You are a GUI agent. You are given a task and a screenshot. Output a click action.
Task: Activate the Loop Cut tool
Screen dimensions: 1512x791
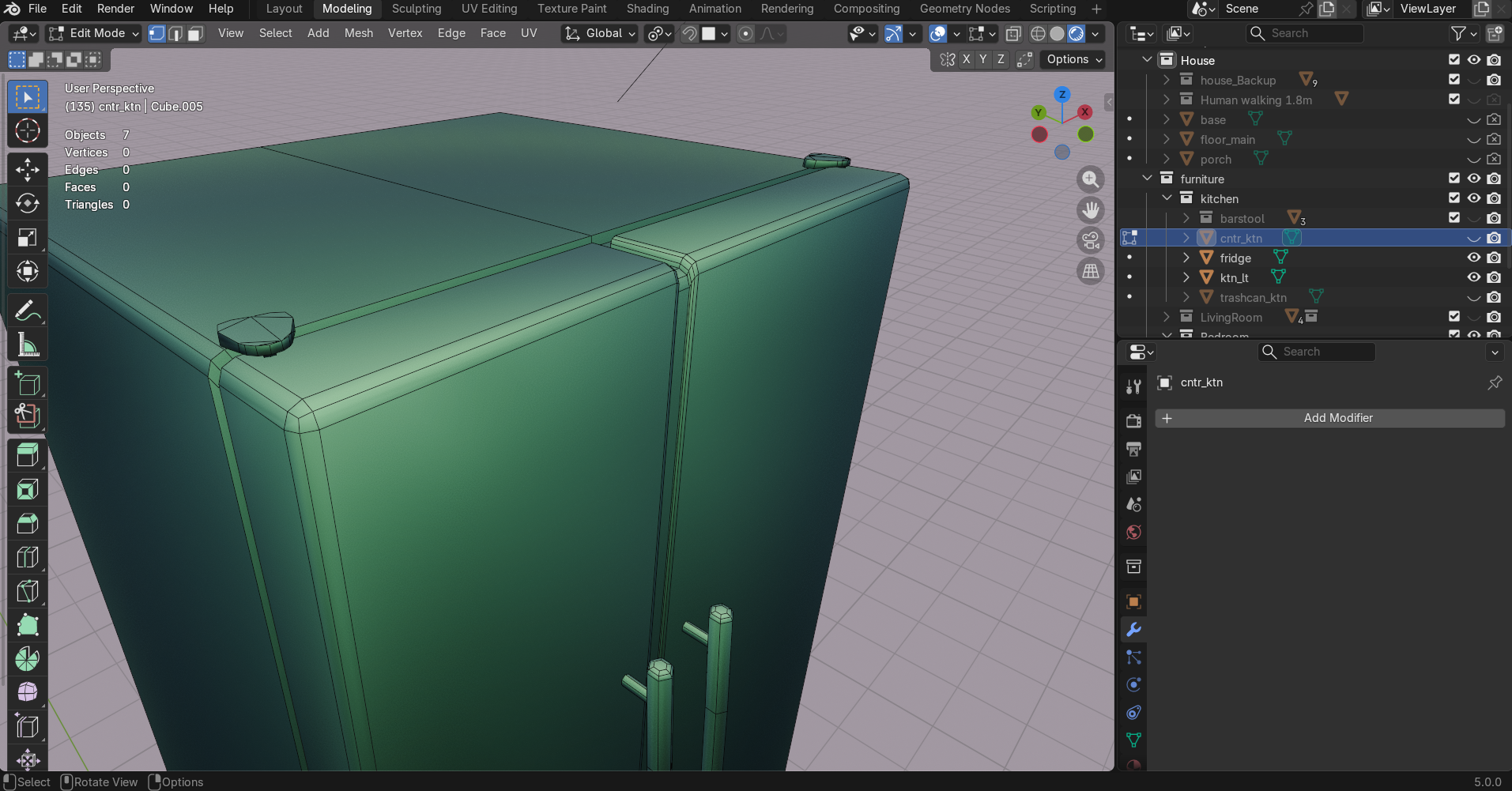[x=28, y=557]
